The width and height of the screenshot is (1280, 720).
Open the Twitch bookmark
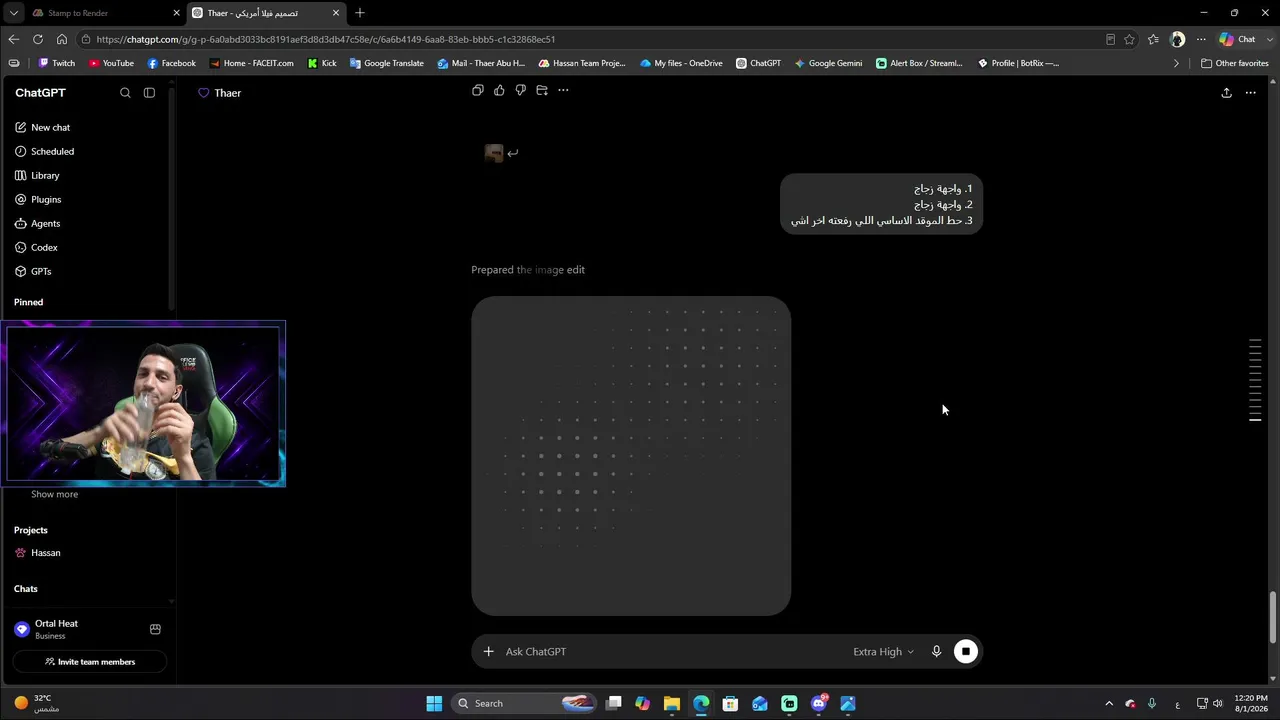point(56,63)
